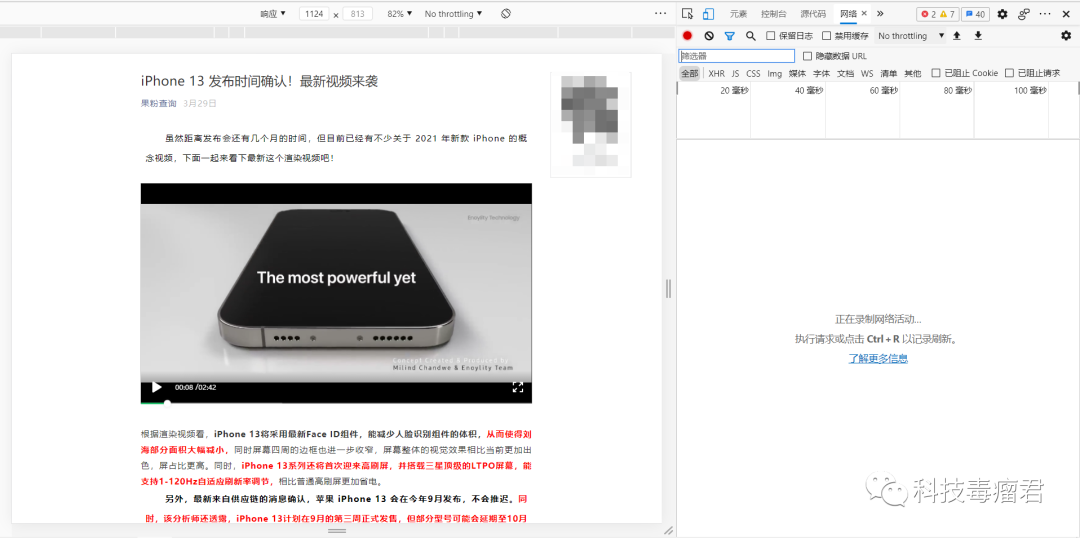This screenshot has width=1080, height=538.
Task: Click the 60 毫秒 timeline label
Action: pyautogui.click(x=884, y=90)
